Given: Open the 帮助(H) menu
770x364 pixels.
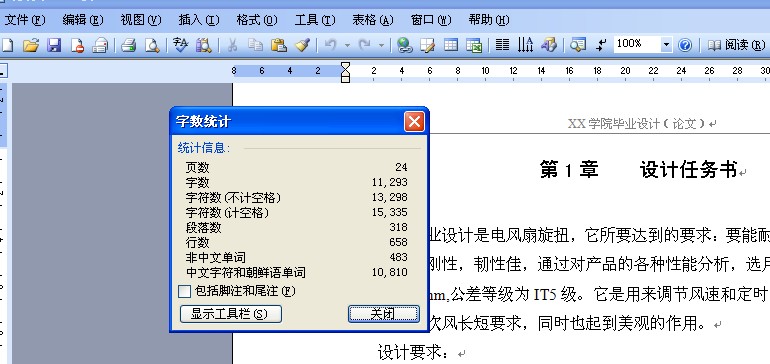Looking at the screenshot, I should [489, 20].
